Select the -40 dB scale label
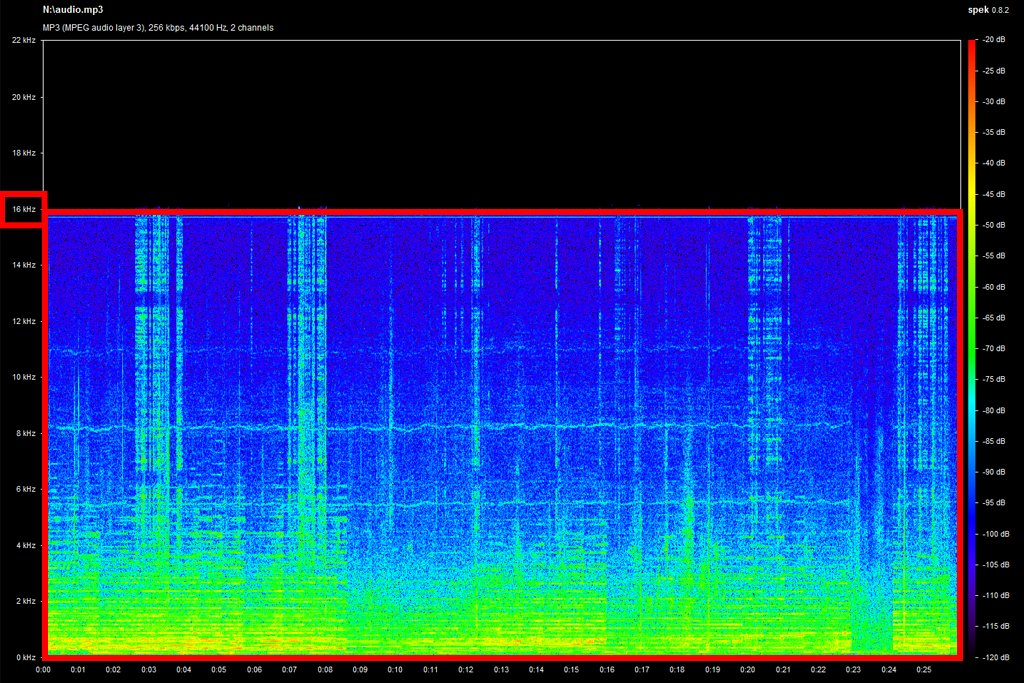 994,163
